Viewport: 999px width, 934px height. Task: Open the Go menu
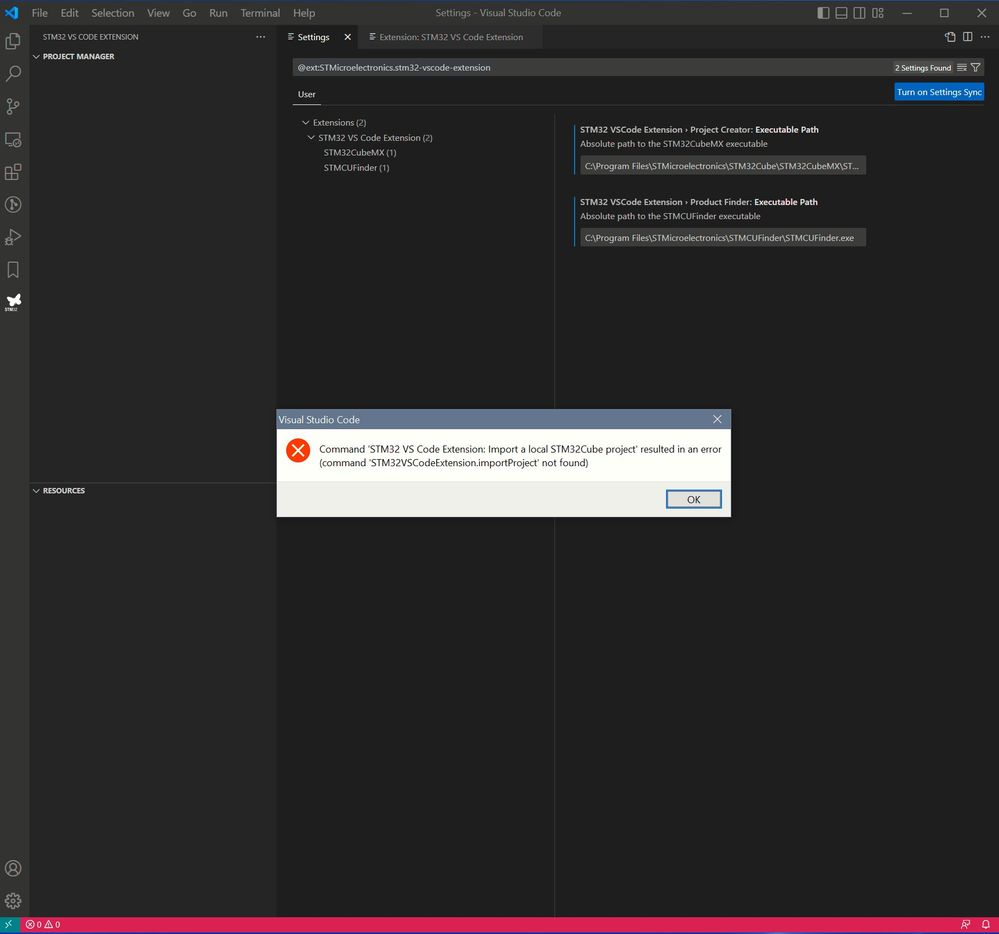[189, 13]
